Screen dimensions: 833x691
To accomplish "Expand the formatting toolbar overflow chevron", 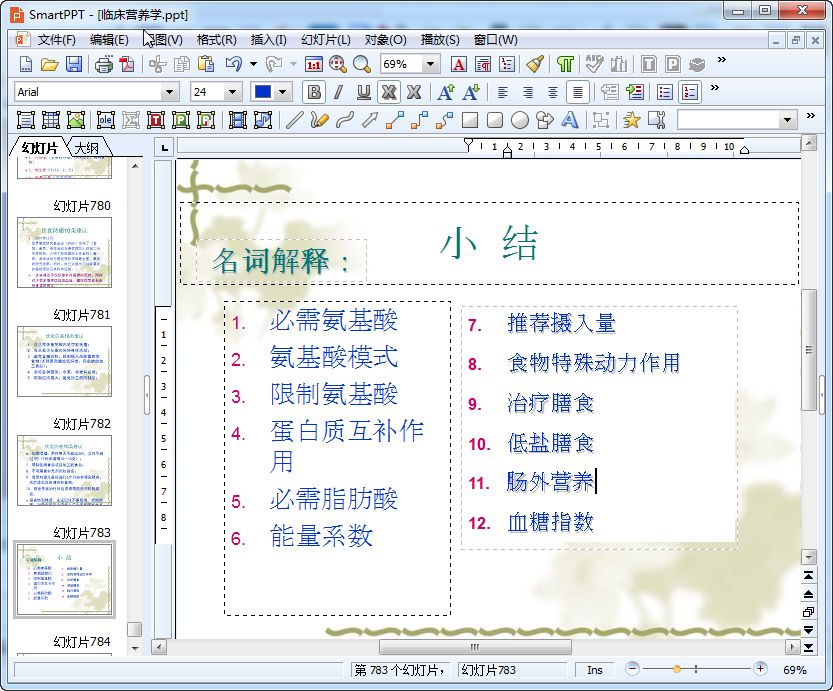I will point(715,87).
